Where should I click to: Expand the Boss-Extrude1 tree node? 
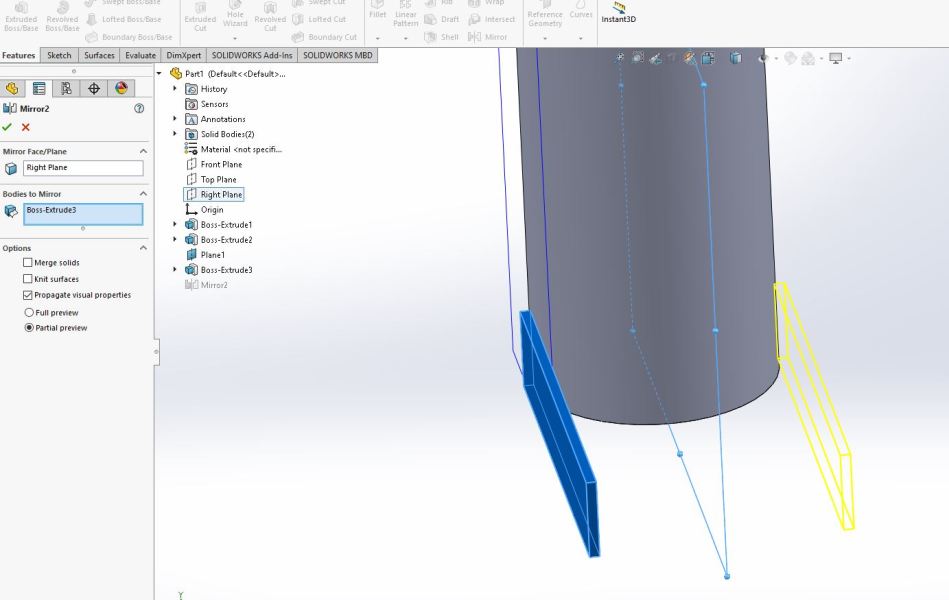tap(175, 225)
